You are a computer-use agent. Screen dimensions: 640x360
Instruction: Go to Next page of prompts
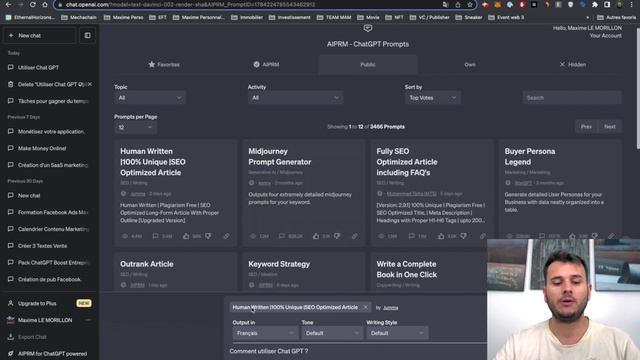point(610,127)
